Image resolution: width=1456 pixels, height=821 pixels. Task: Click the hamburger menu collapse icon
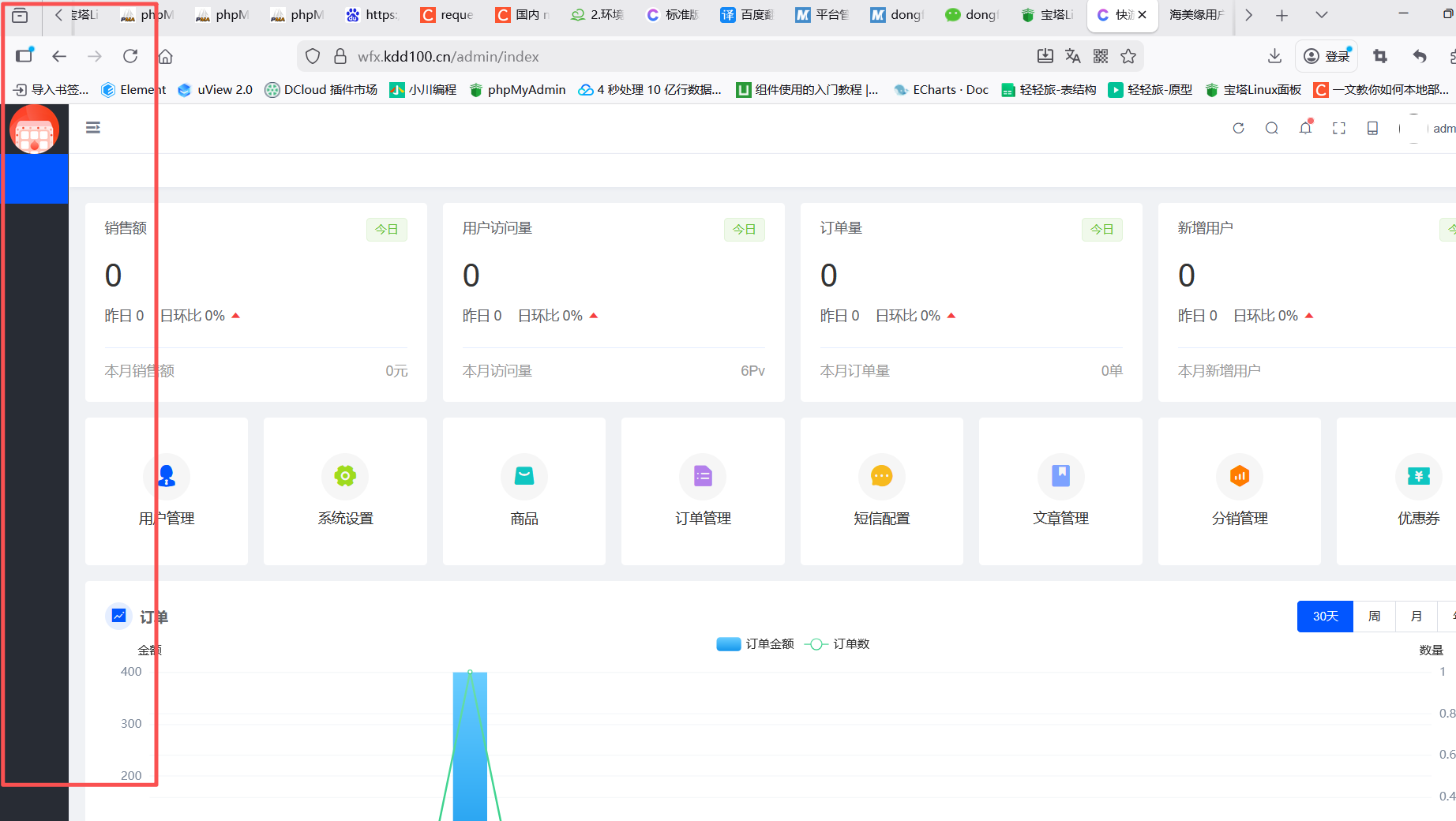tap(93, 128)
